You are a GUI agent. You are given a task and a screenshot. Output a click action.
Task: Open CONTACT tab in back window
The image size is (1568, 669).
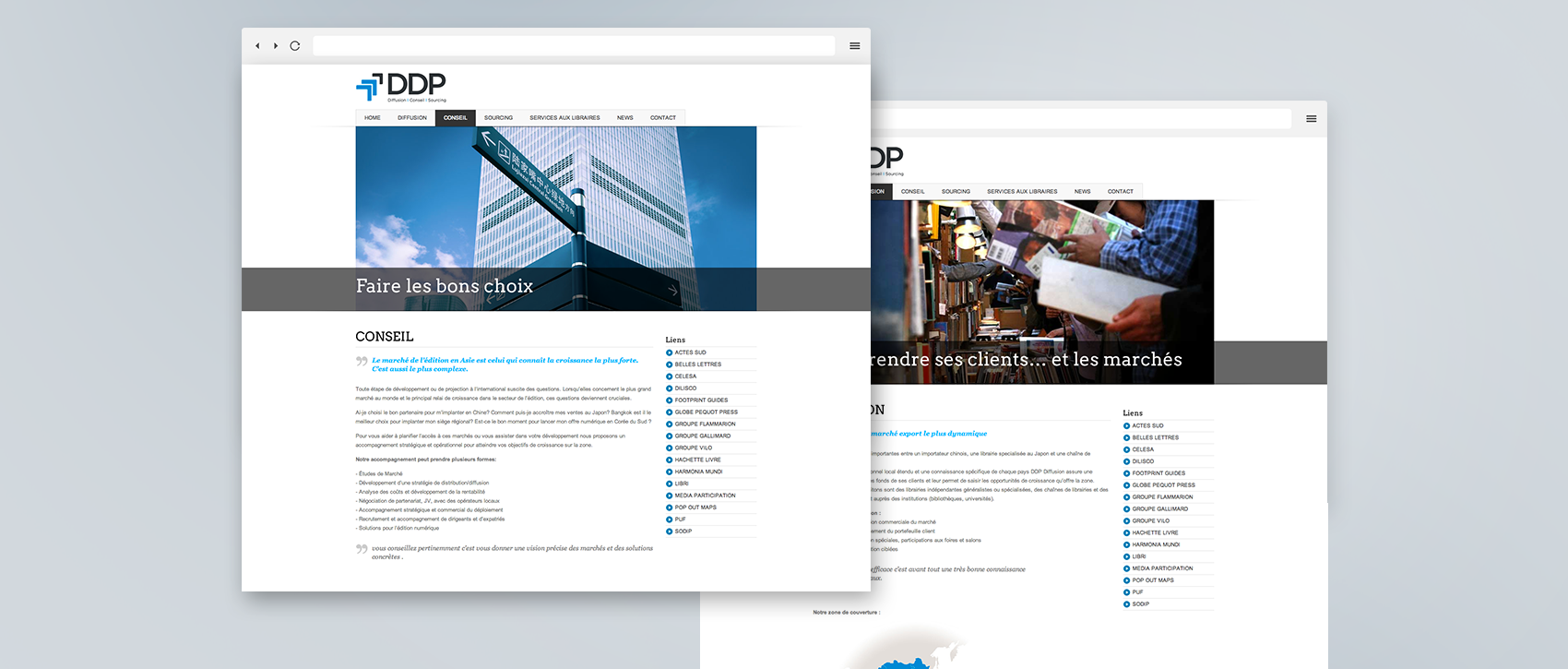(1121, 191)
